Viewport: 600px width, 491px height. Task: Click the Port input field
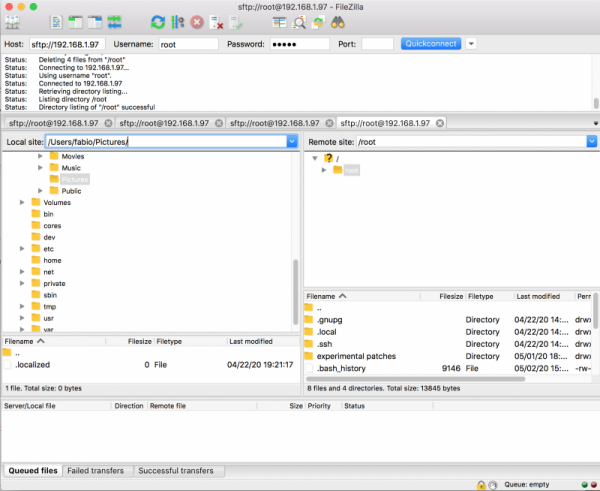[x=377, y=44]
